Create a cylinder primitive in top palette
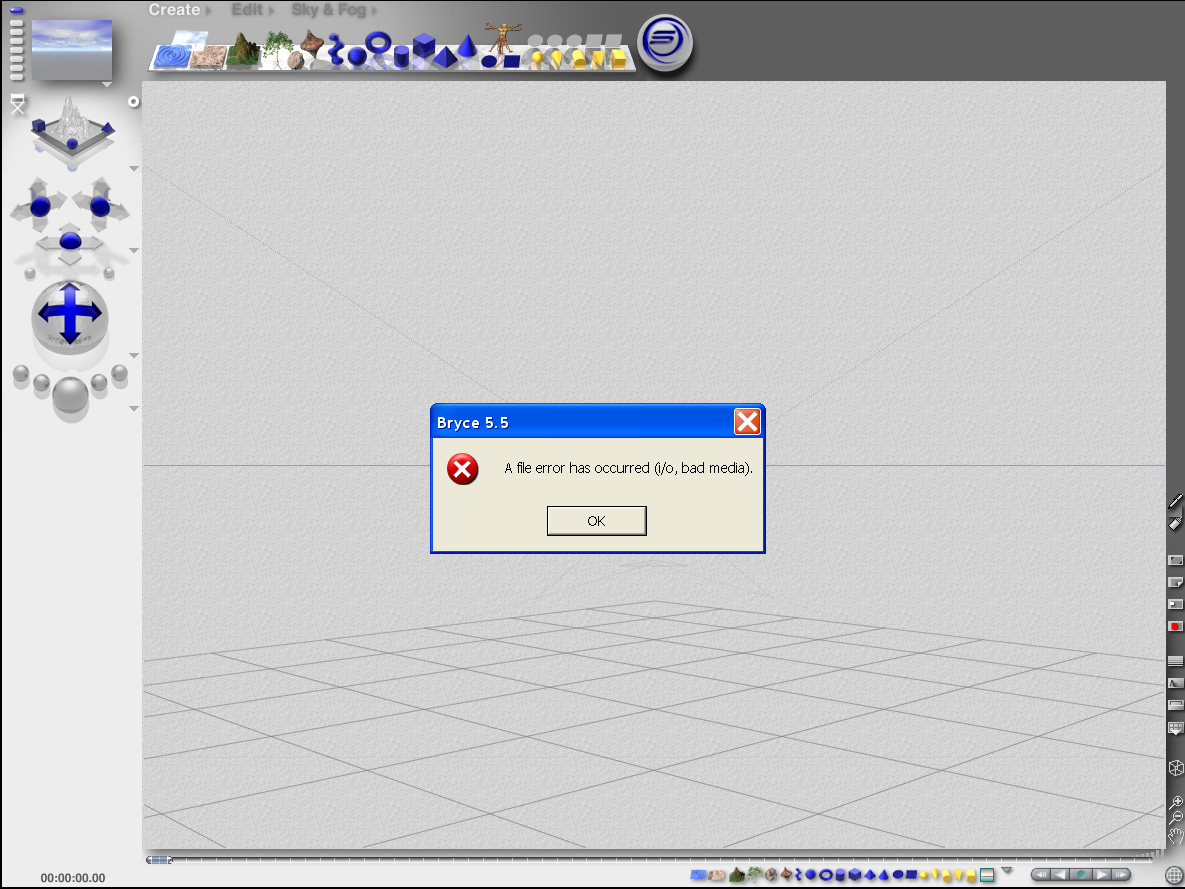 click(x=401, y=57)
